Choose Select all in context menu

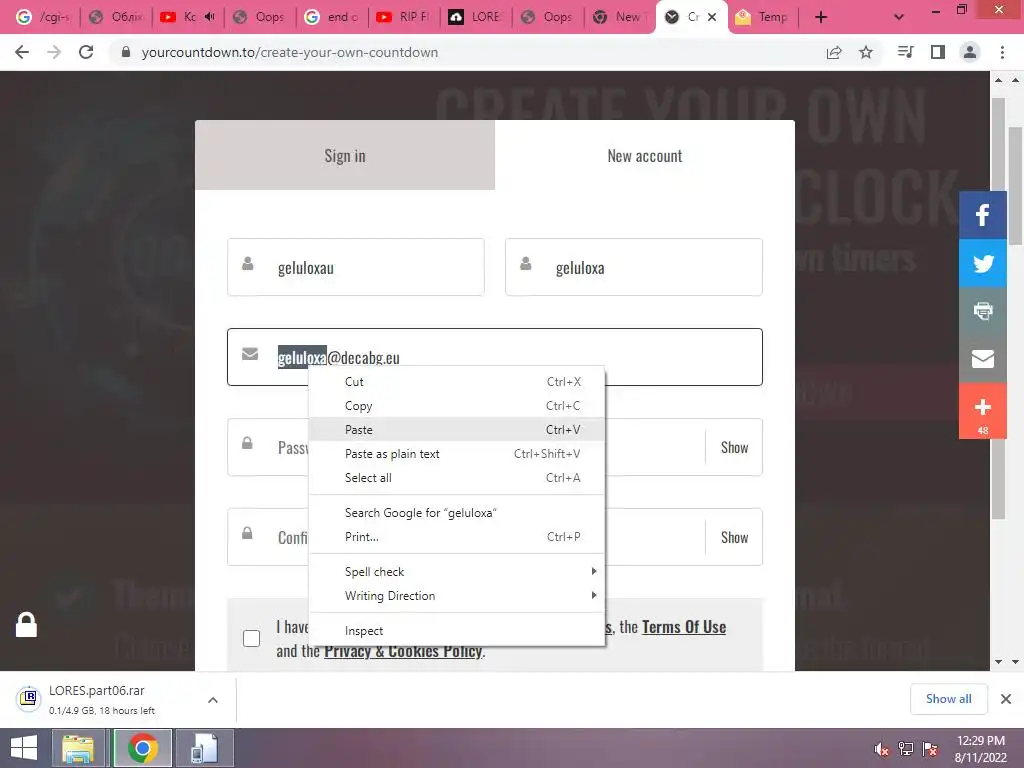pos(456,477)
